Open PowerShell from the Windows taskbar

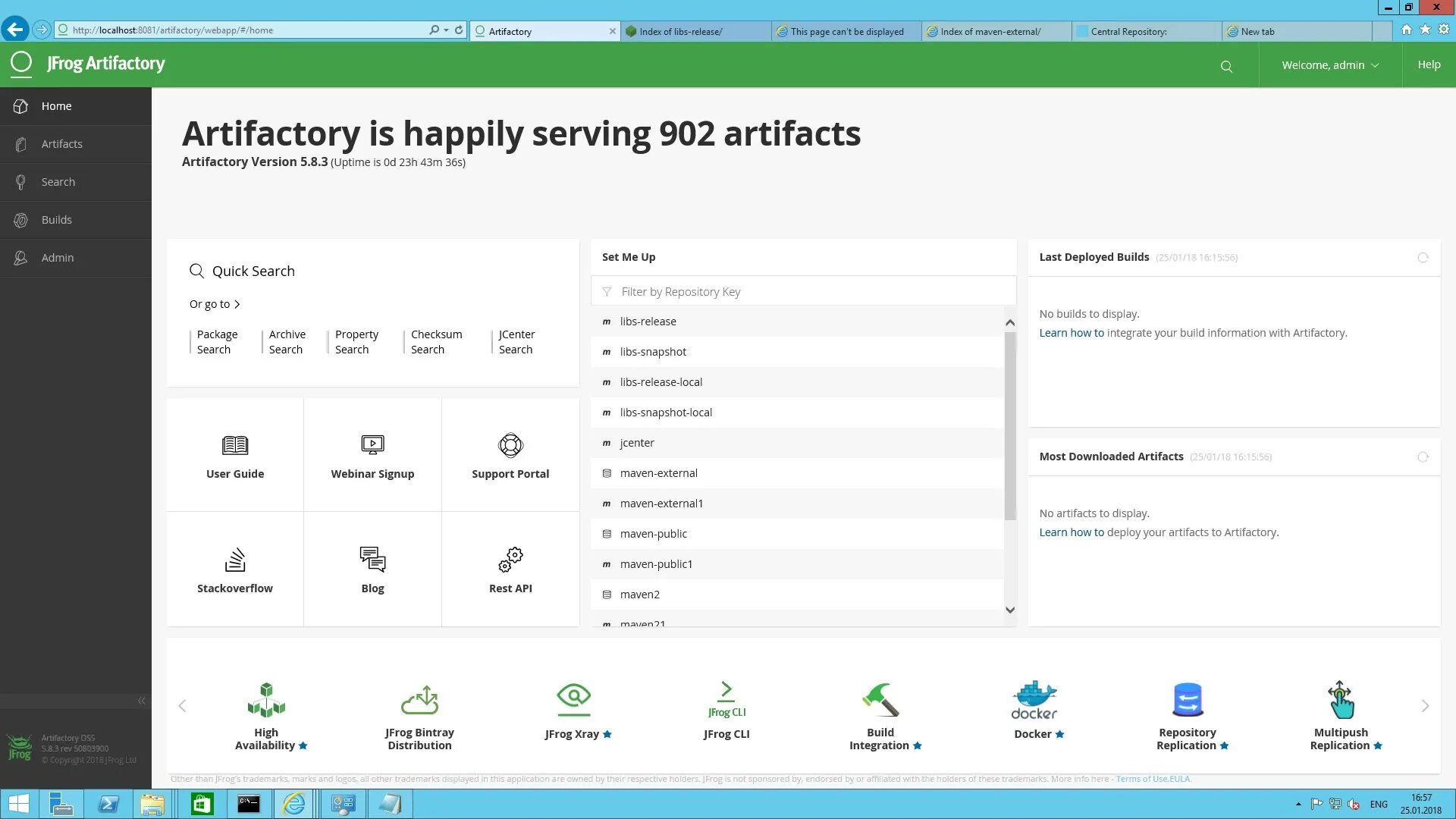(x=108, y=804)
